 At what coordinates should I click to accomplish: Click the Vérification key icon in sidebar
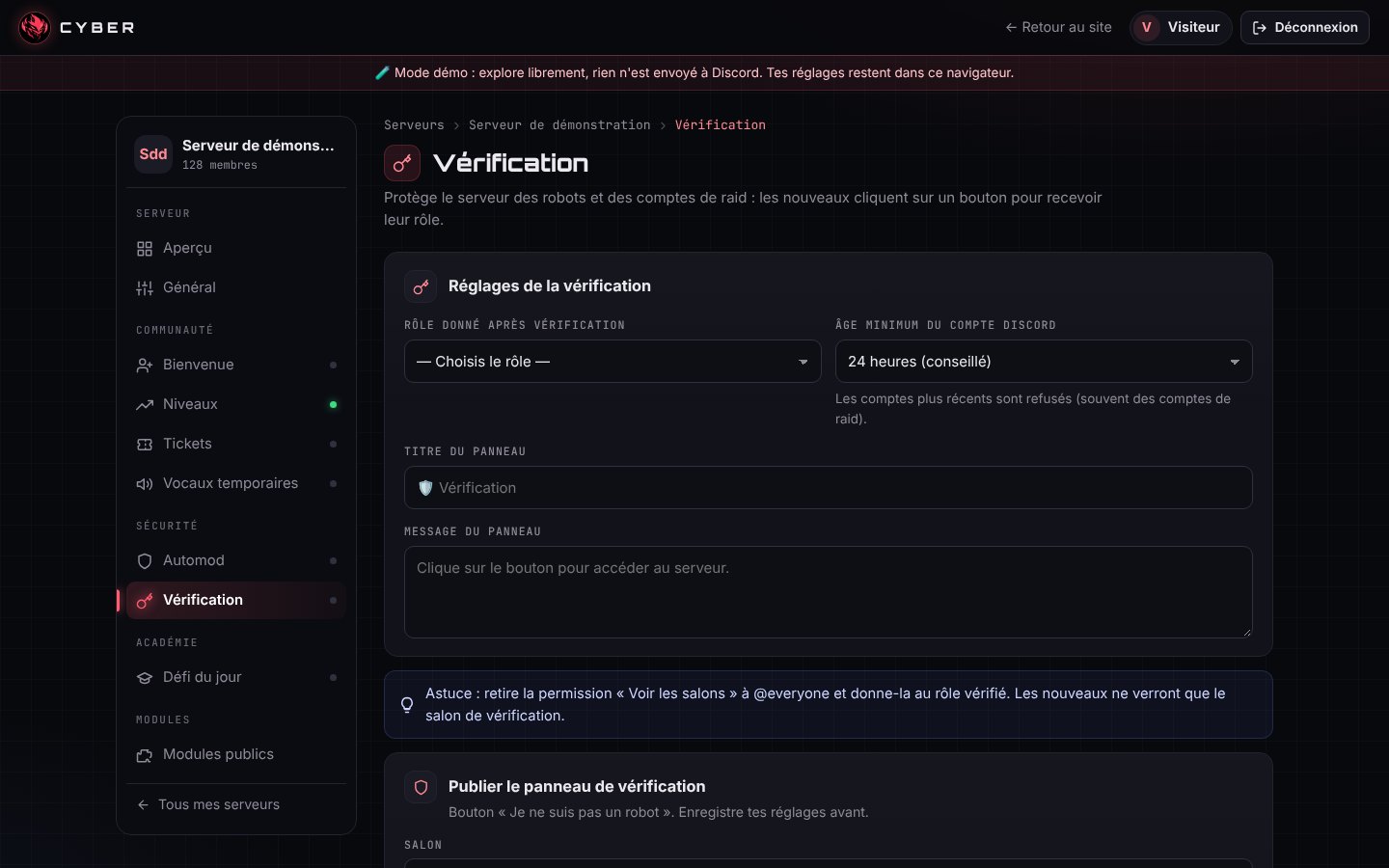coord(145,601)
